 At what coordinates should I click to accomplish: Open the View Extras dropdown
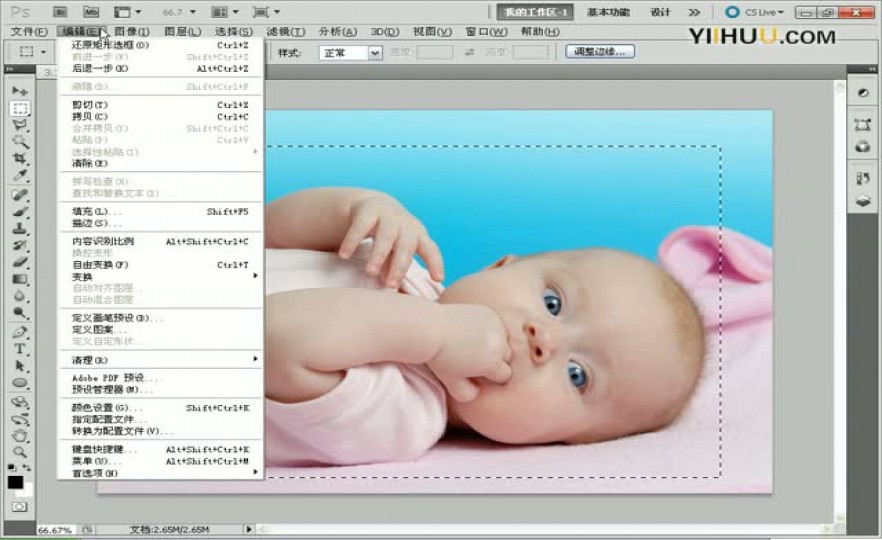(128, 12)
